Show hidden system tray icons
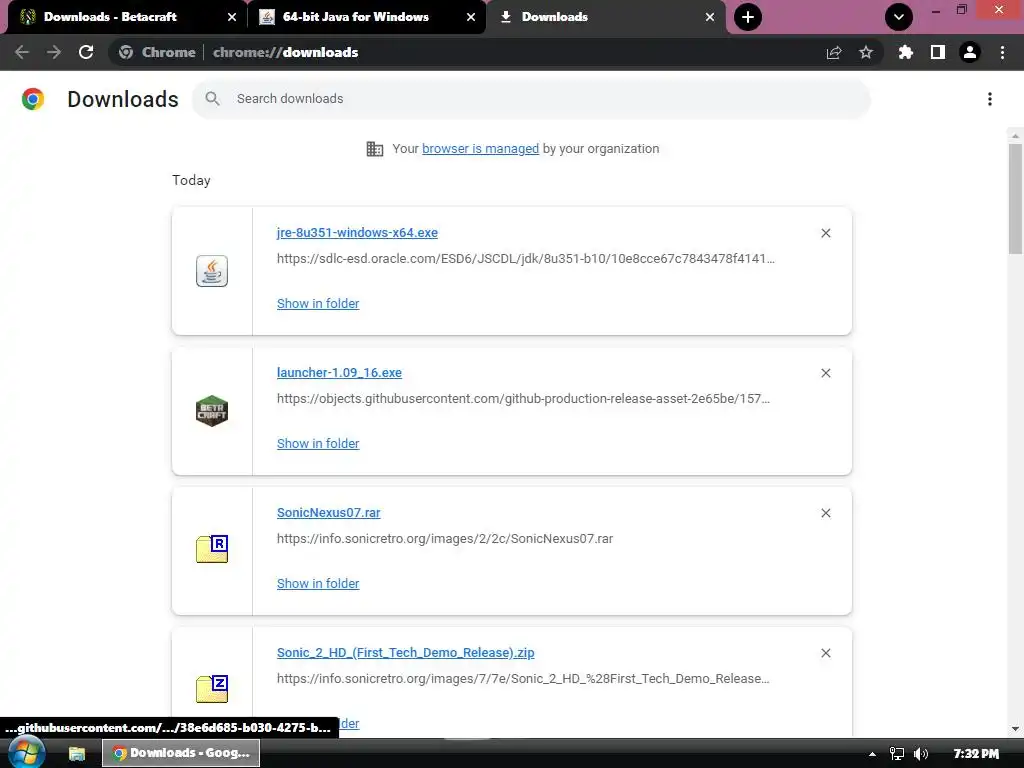This screenshot has height=768, width=1024. (x=872, y=754)
